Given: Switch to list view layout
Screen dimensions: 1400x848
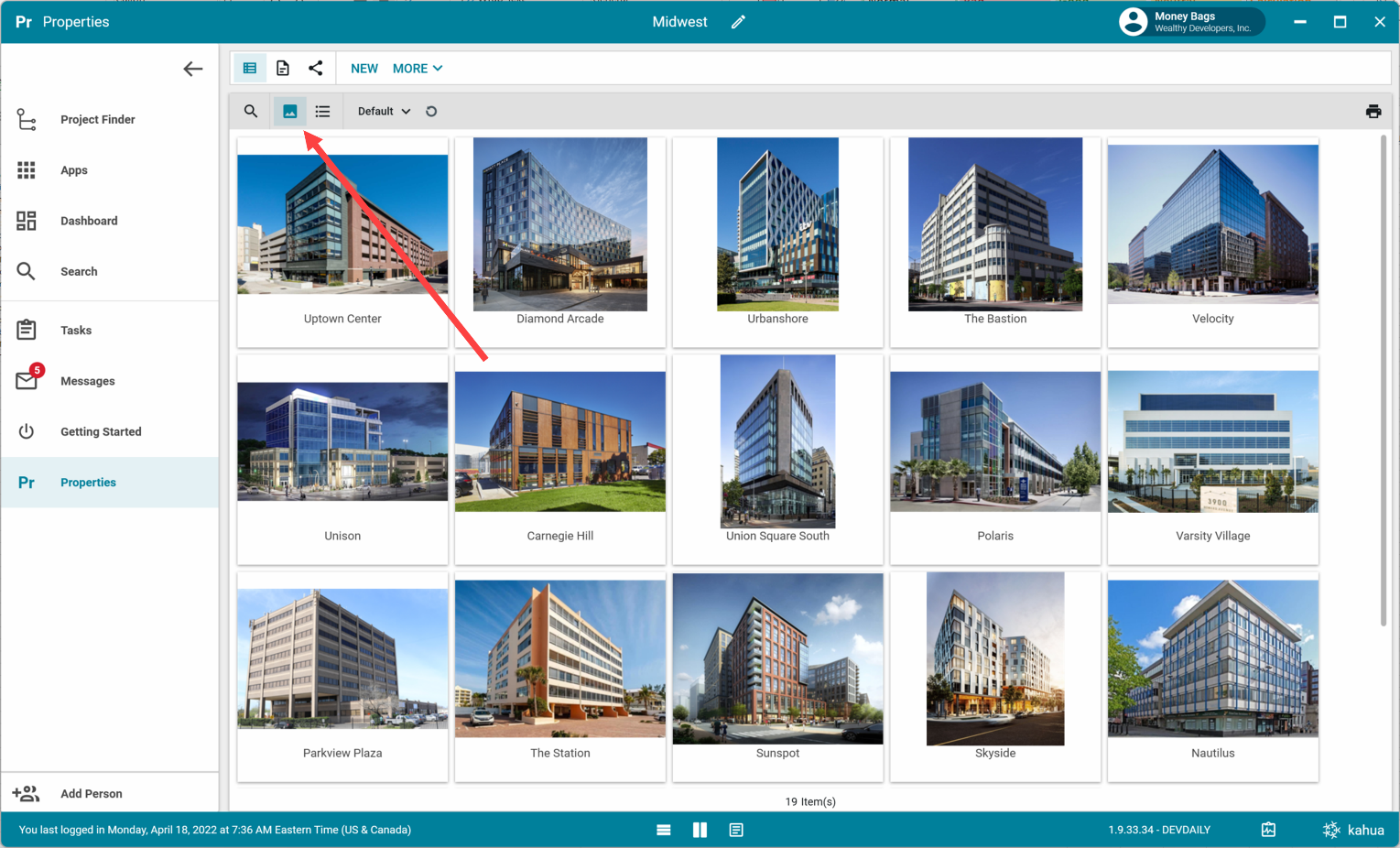Looking at the screenshot, I should 322,112.
